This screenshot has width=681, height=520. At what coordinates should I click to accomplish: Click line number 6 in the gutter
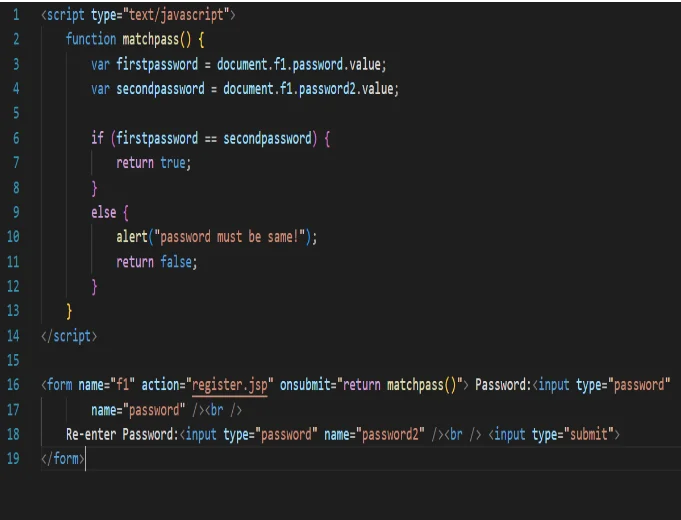pyautogui.click(x=16, y=139)
